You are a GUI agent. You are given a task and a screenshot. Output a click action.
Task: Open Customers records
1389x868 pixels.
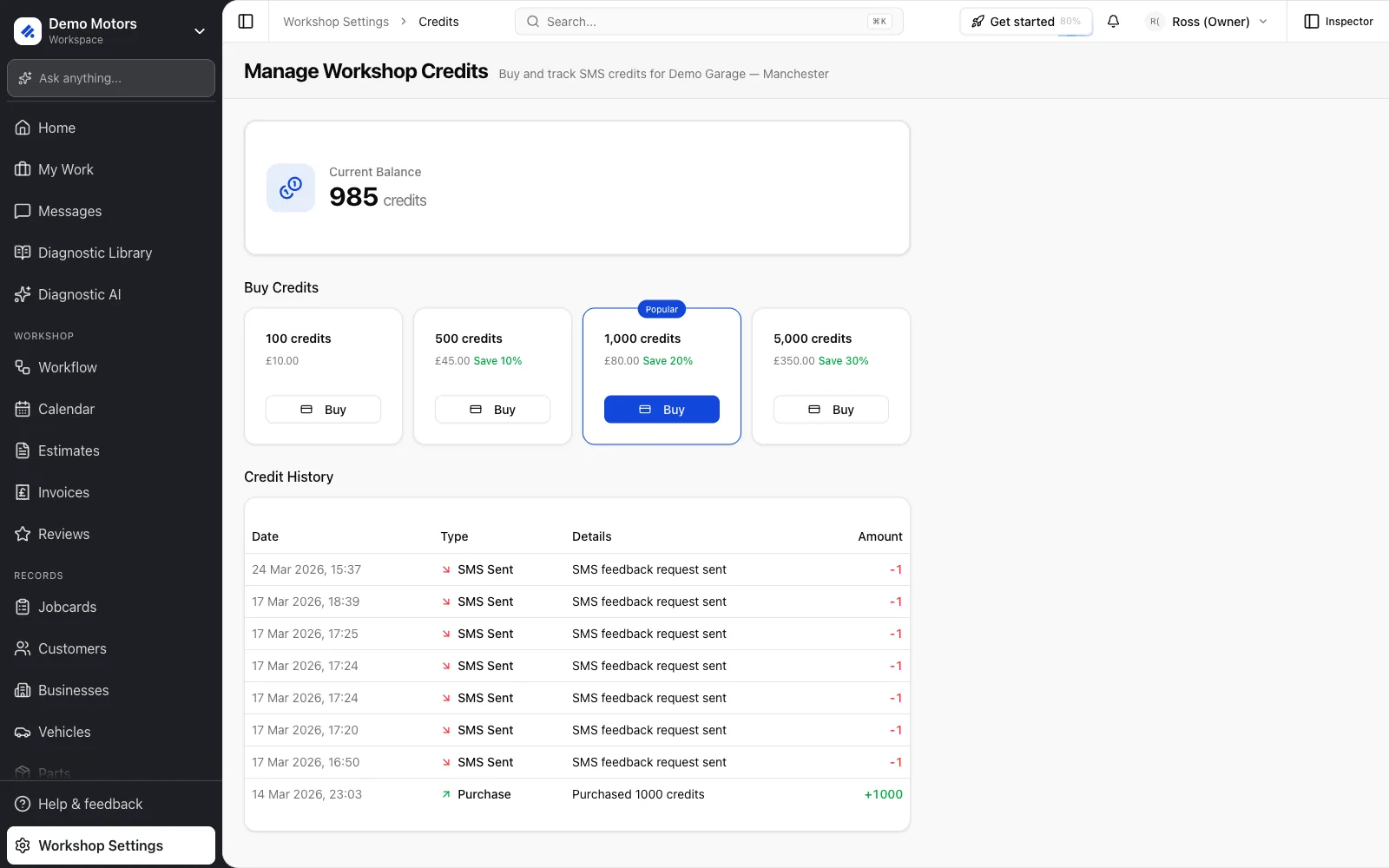tap(111, 648)
